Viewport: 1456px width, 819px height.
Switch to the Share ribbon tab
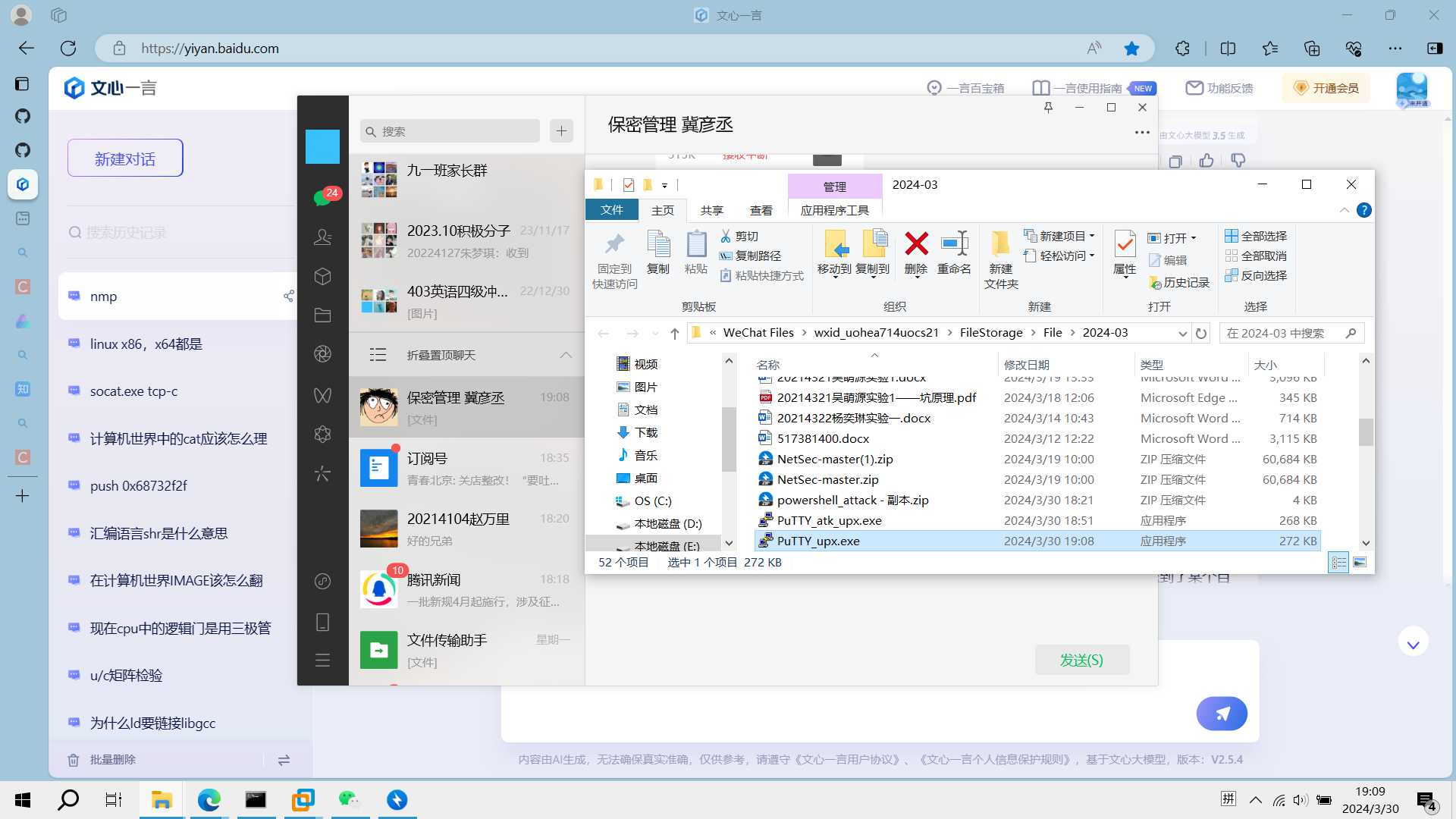coord(711,210)
